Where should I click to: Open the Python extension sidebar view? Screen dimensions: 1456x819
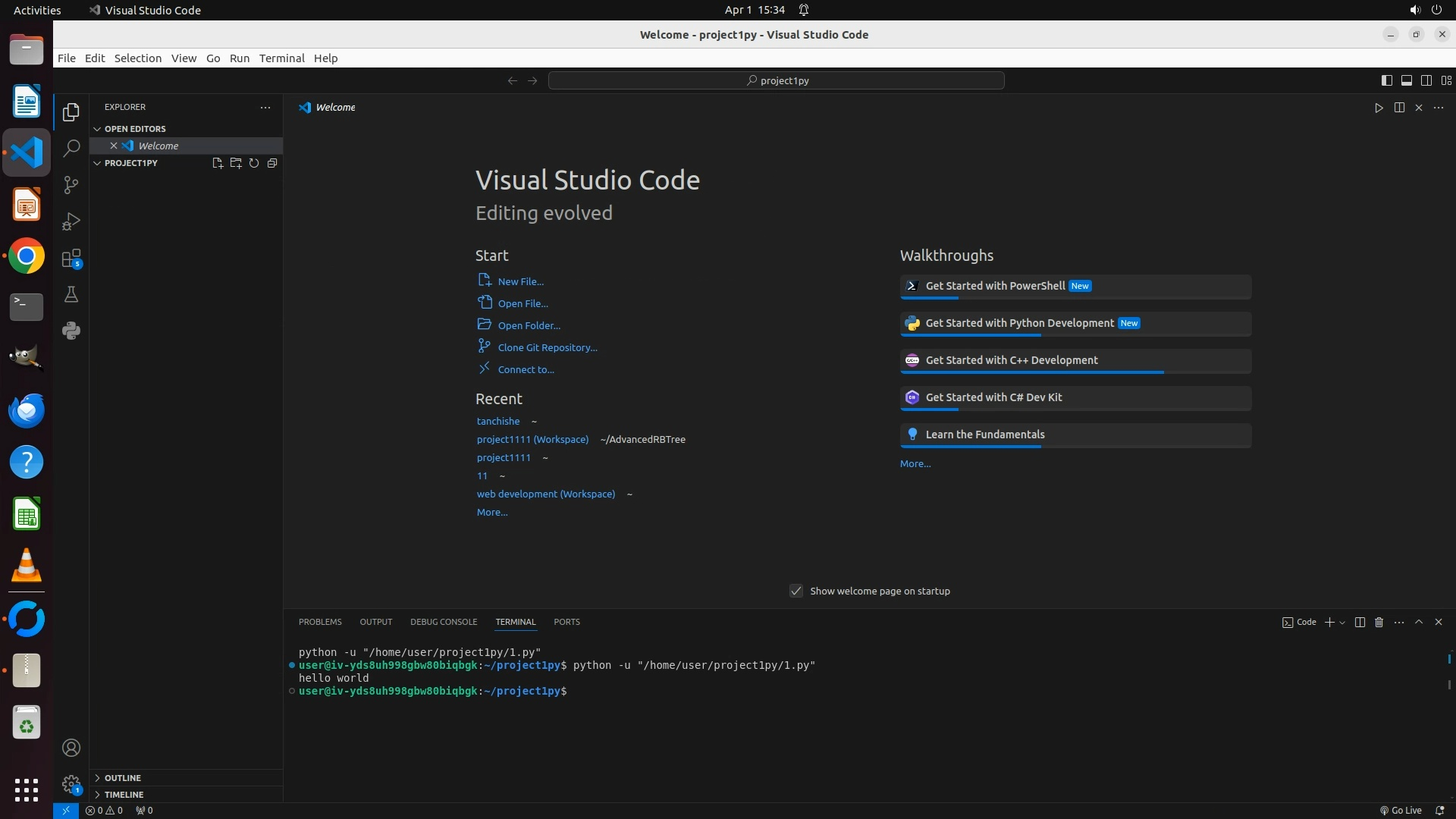(x=71, y=331)
